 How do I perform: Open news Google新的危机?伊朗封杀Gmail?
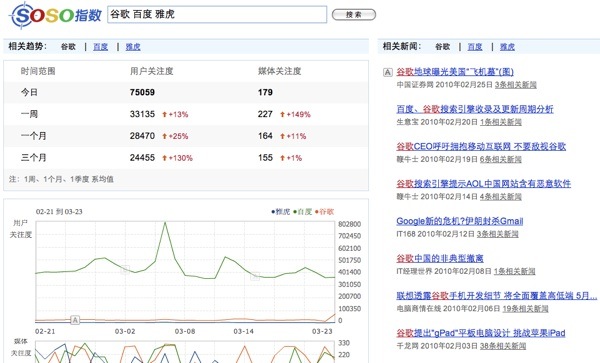pos(460,221)
